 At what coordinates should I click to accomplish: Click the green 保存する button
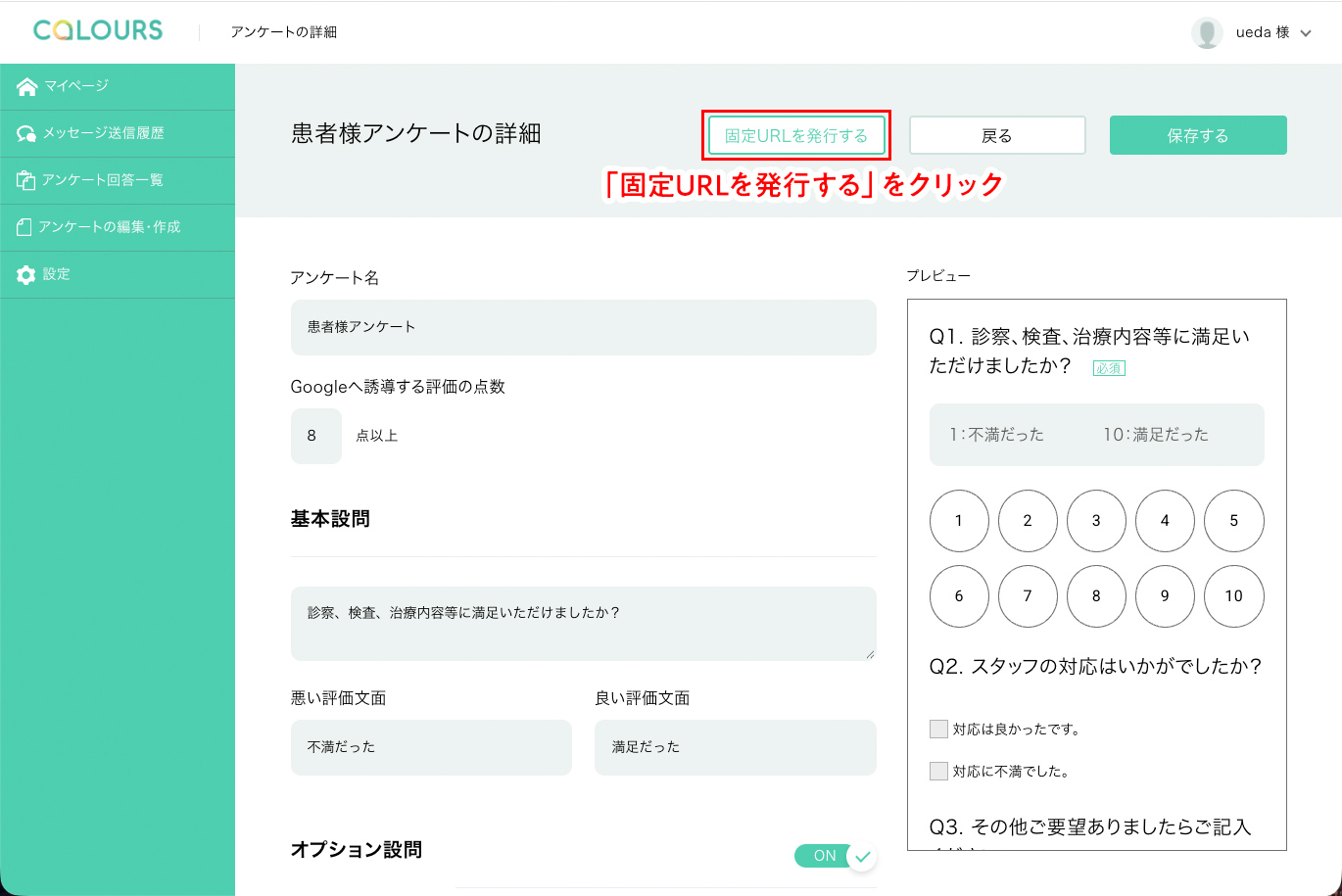[x=1198, y=136]
